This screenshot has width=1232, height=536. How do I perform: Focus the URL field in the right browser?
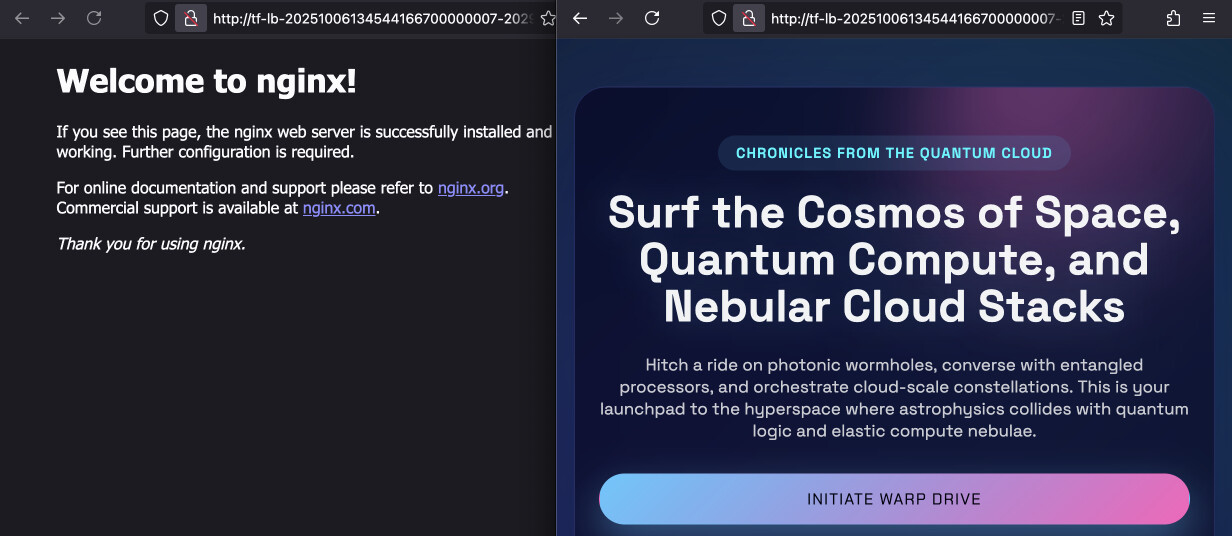(x=914, y=18)
